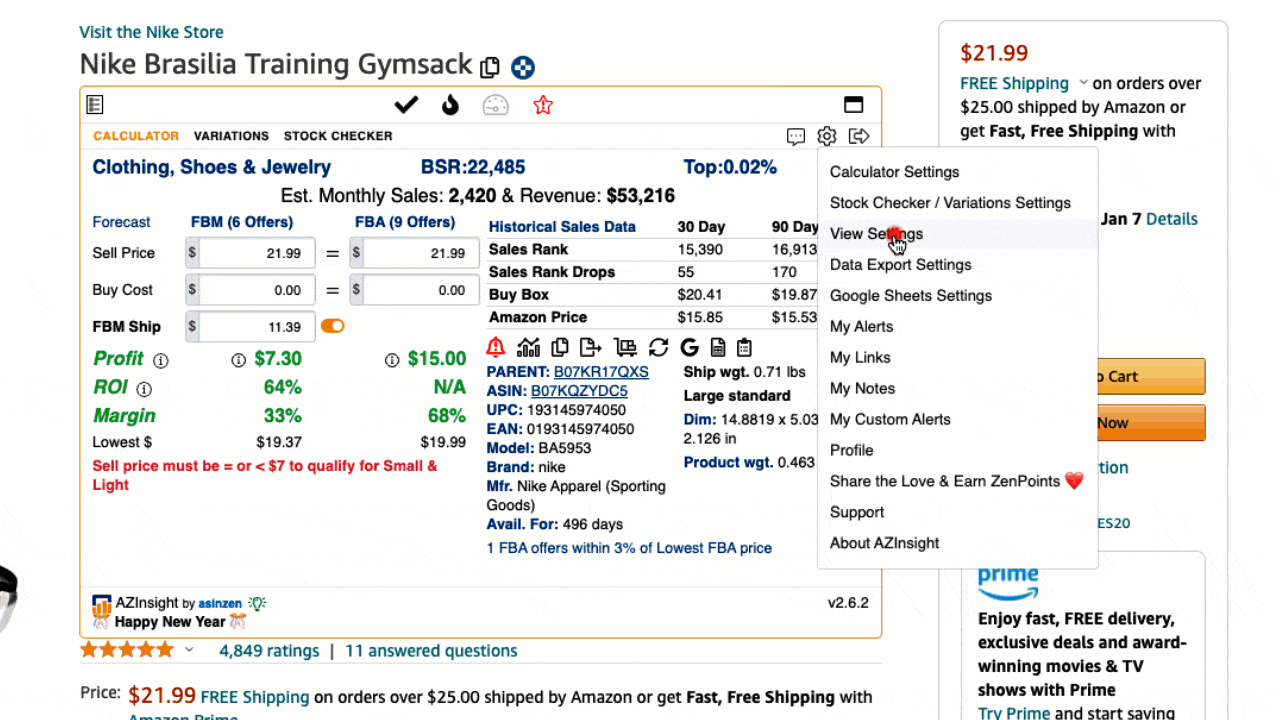Viewport: 1280px width, 720px height.
Task: Click the Try Prime link
Action: (1014, 713)
